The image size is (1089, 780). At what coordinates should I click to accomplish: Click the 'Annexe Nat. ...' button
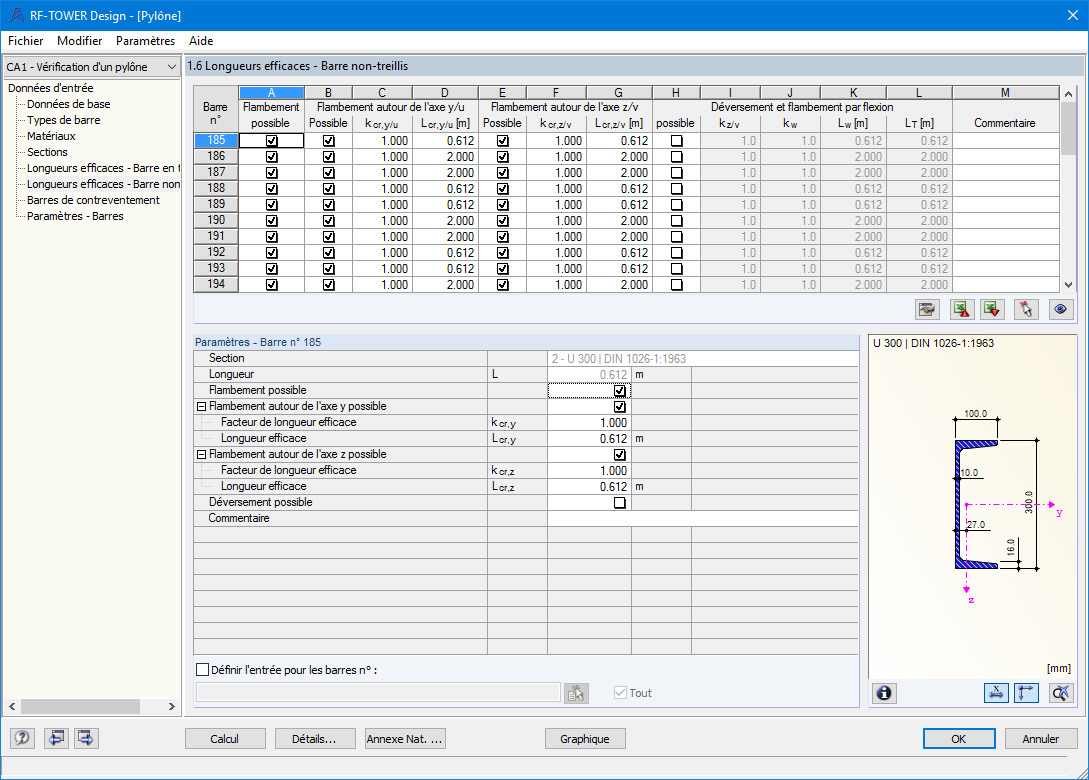(405, 739)
